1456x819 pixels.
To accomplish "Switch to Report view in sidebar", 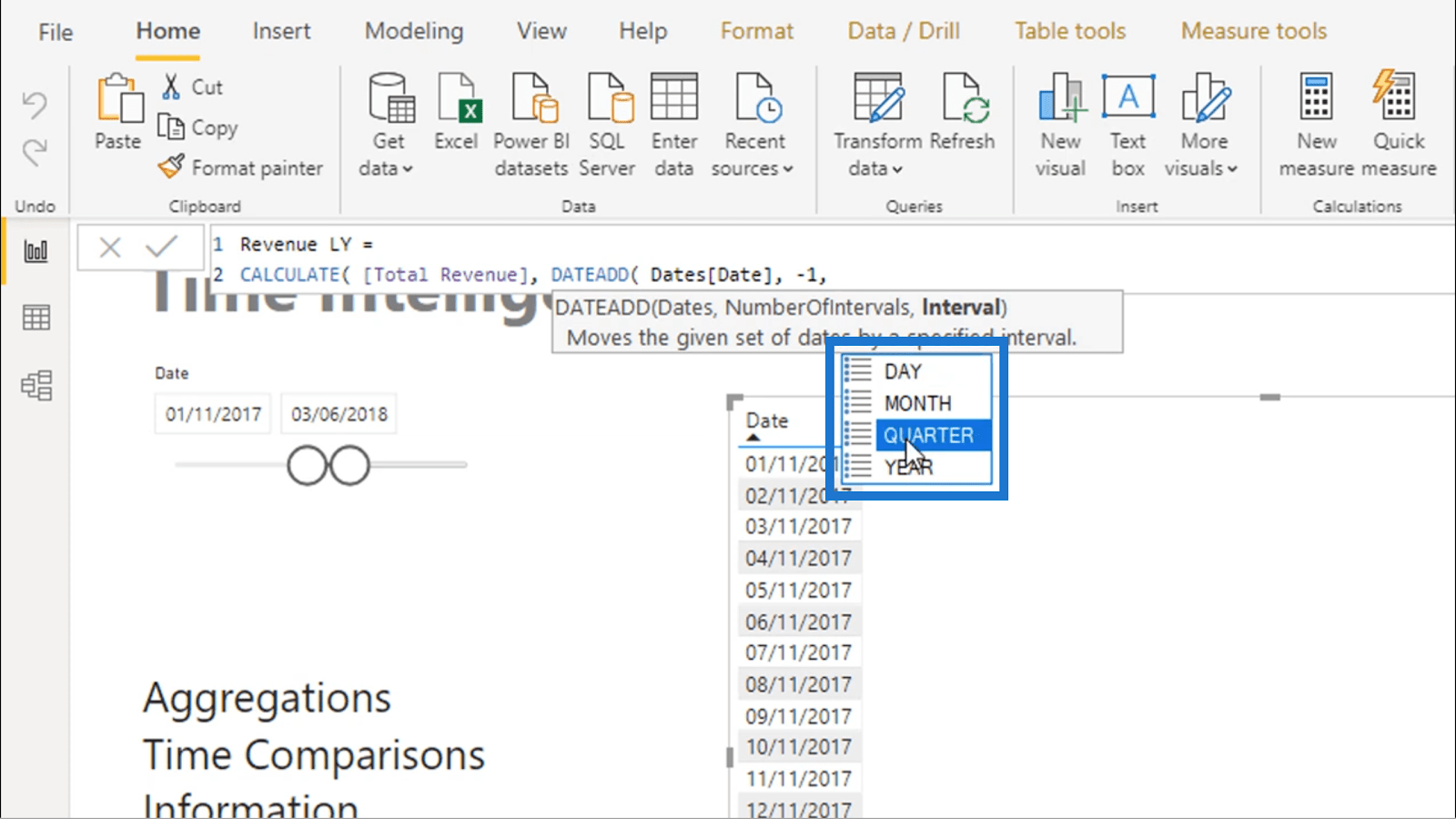I will tap(36, 251).
